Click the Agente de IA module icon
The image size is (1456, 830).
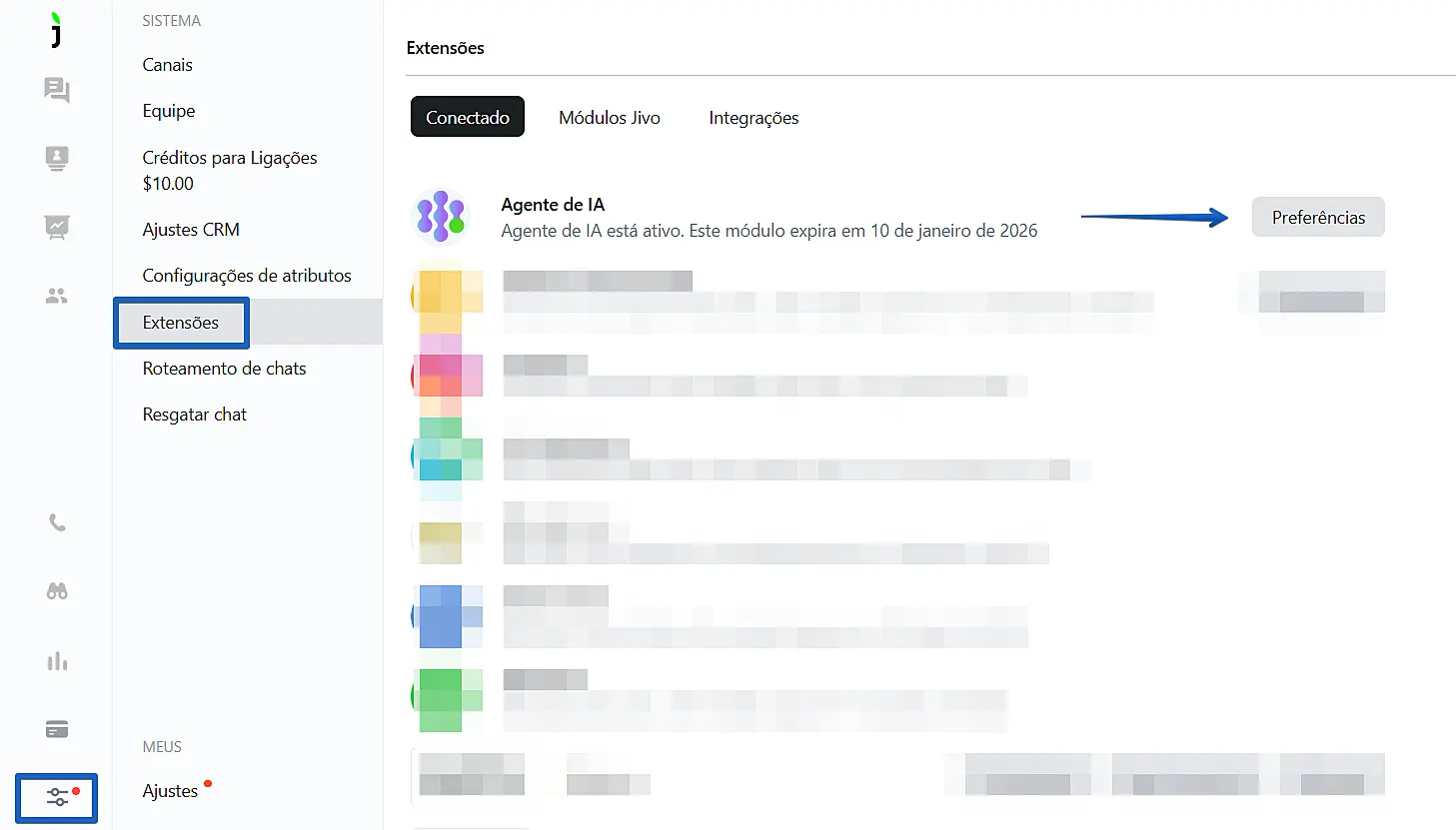441,217
